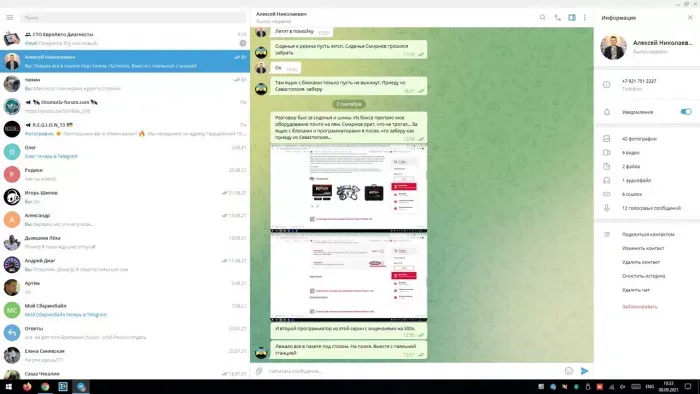Open the chat with Саша Чекалин
The width and height of the screenshot is (700, 394).
[x=125, y=373]
